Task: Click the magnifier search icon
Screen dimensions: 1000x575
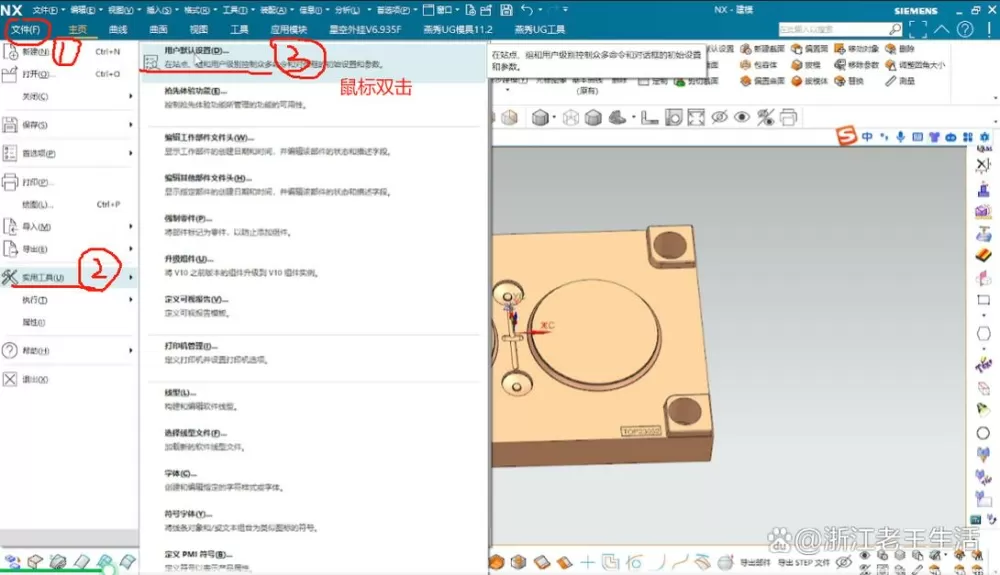Action: pyautogui.click(x=895, y=29)
